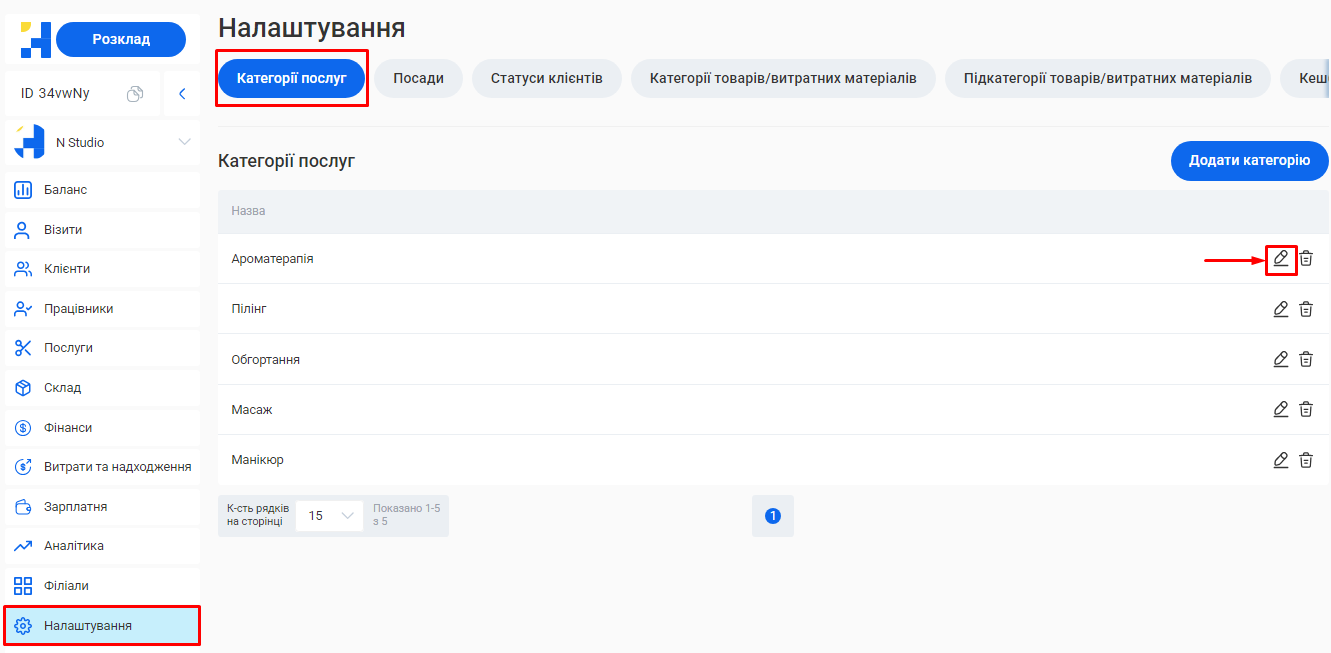Remove the Манікюр category using trash icon
This screenshot has height=653, width=1331.
pyautogui.click(x=1306, y=460)
